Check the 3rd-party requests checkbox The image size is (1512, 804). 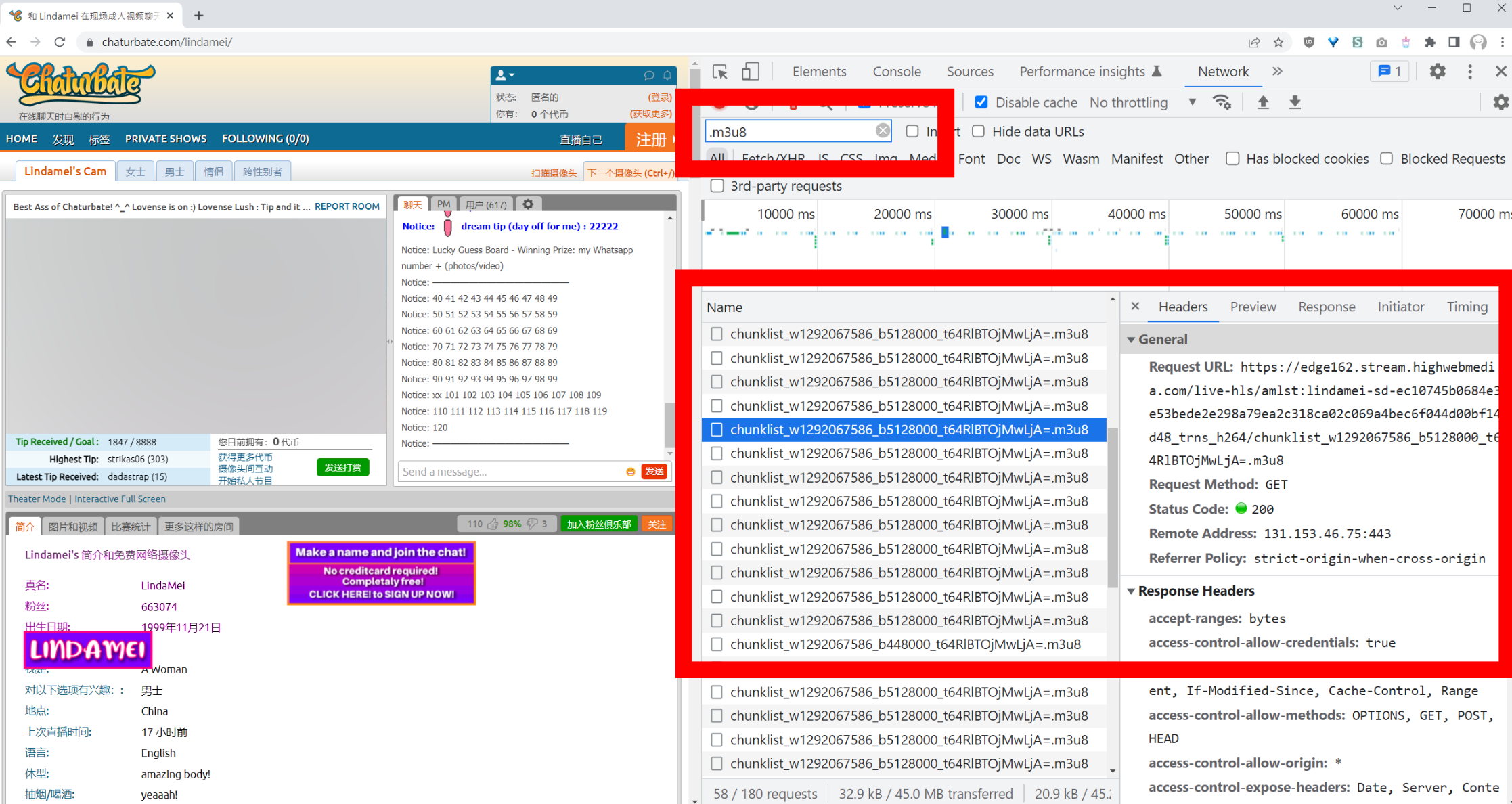coord(717,186)
